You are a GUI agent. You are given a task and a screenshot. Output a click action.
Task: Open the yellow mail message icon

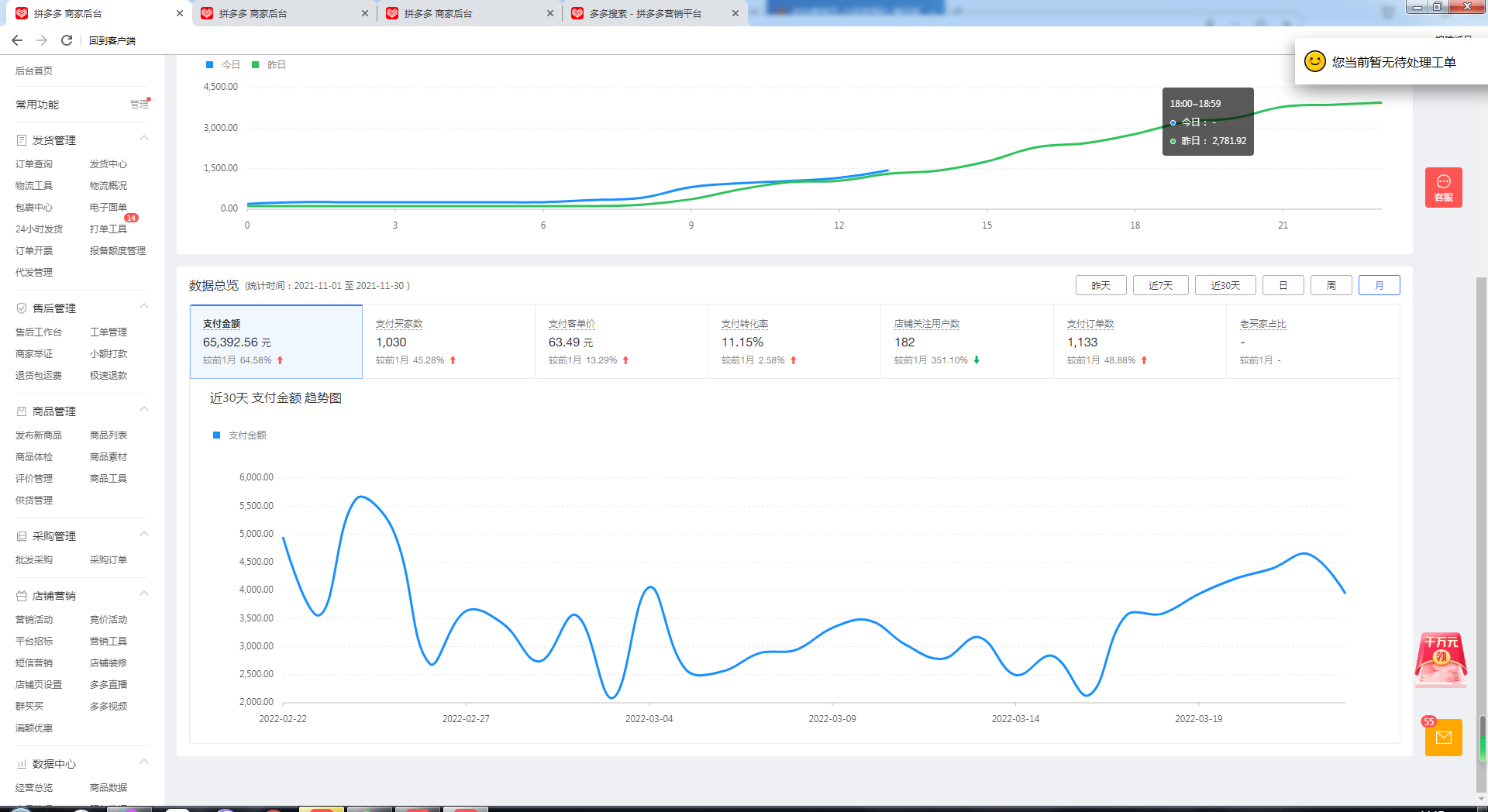point(1443,738)
